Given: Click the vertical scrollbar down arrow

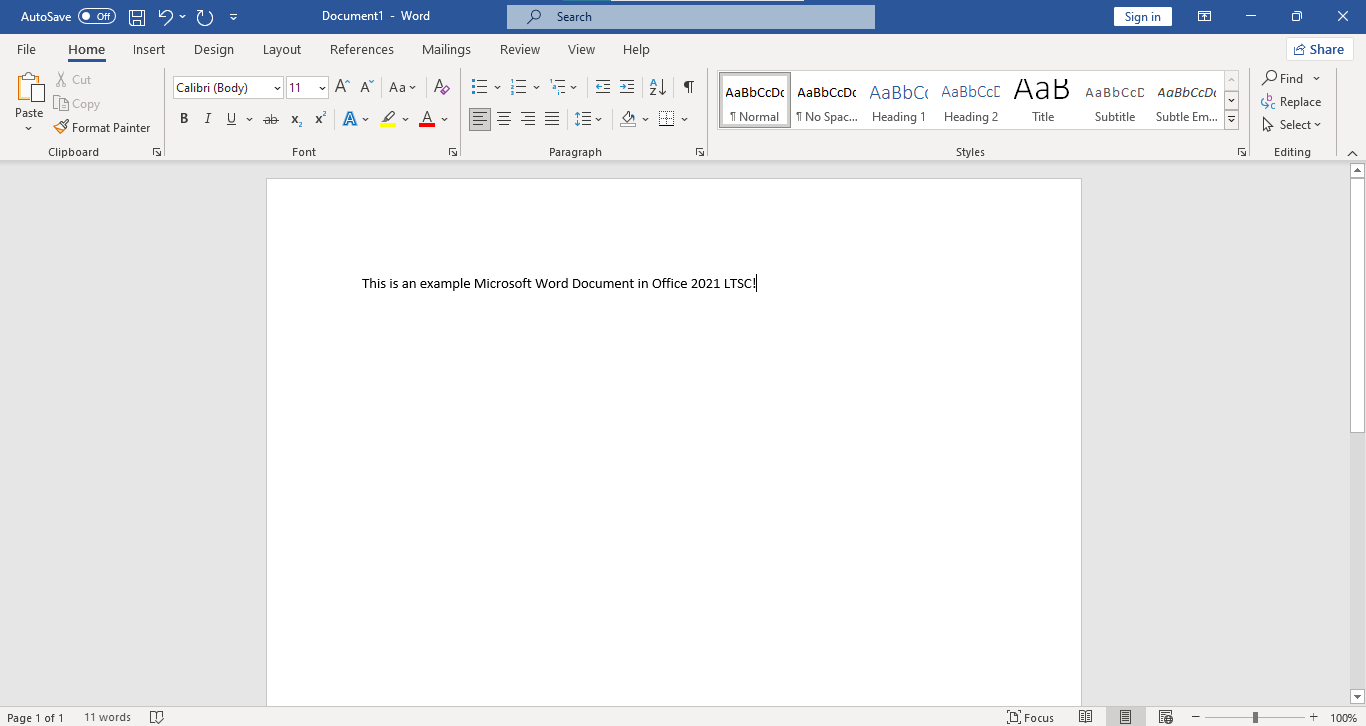Looking at the screenshot, I should (x=1357, y=697).
